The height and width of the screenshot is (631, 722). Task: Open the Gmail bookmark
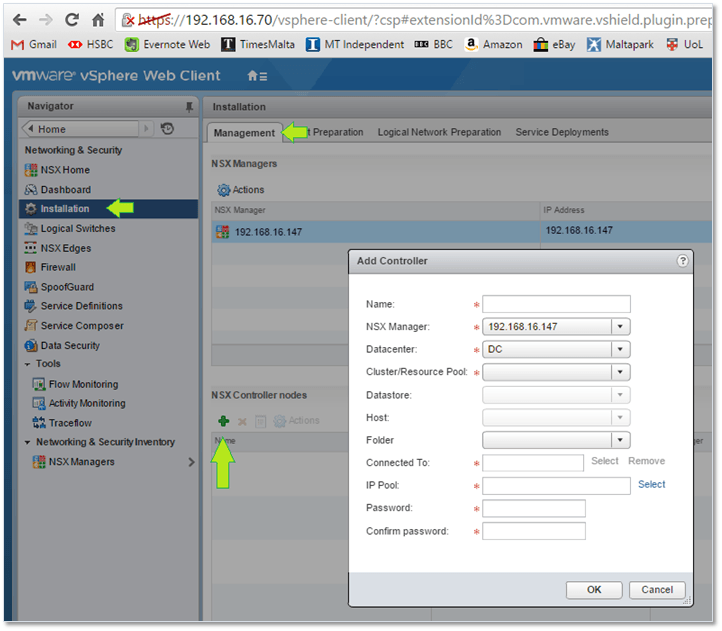point(34,45)
